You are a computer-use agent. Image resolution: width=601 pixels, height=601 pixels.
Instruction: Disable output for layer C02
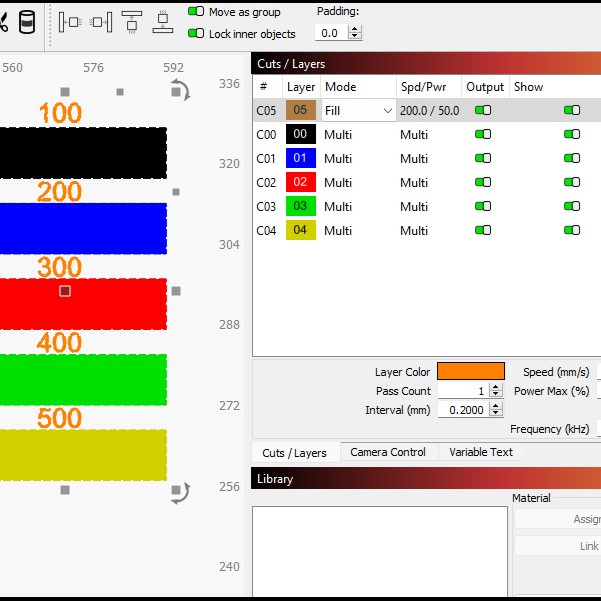pos(483,182)
